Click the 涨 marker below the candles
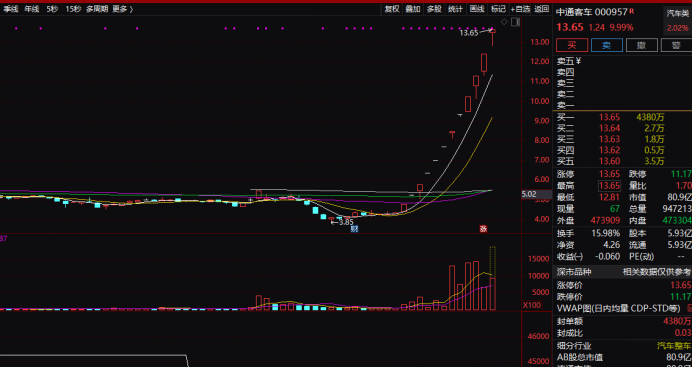 pos(484,229)
